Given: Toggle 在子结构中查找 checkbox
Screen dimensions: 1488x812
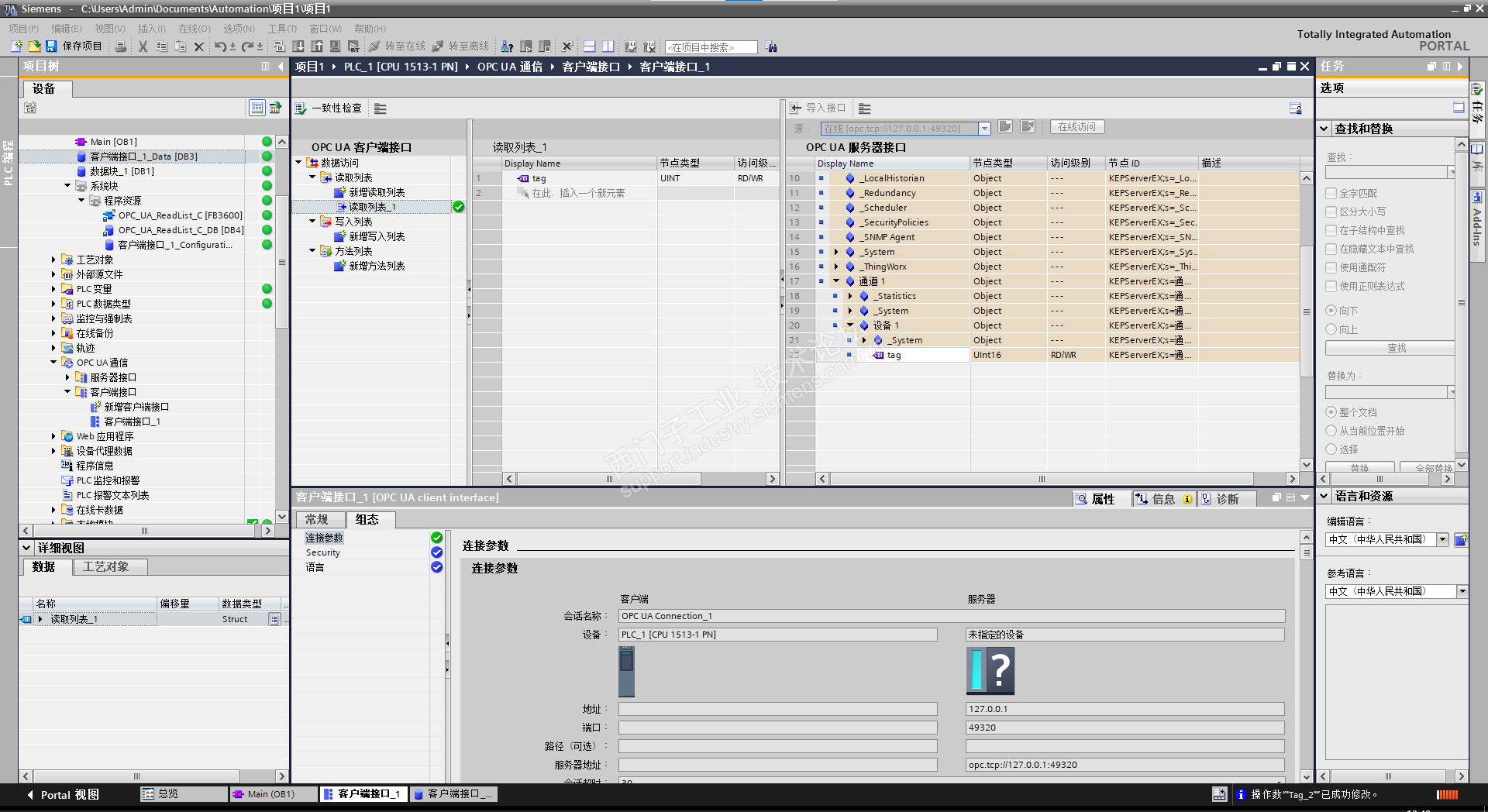Looking at the screenshot, I should (x=1331, y=230).
